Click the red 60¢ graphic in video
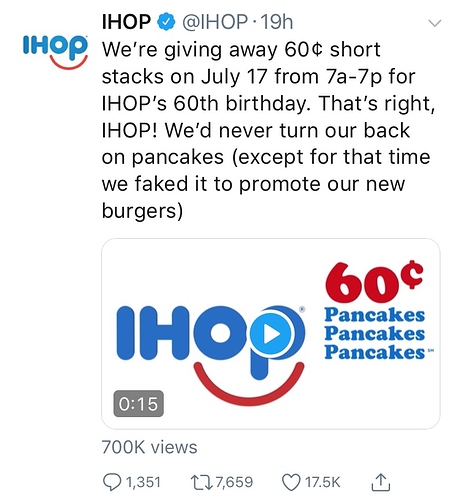Image resolution: width=460 pixels, height=500 pixels. 374,282
